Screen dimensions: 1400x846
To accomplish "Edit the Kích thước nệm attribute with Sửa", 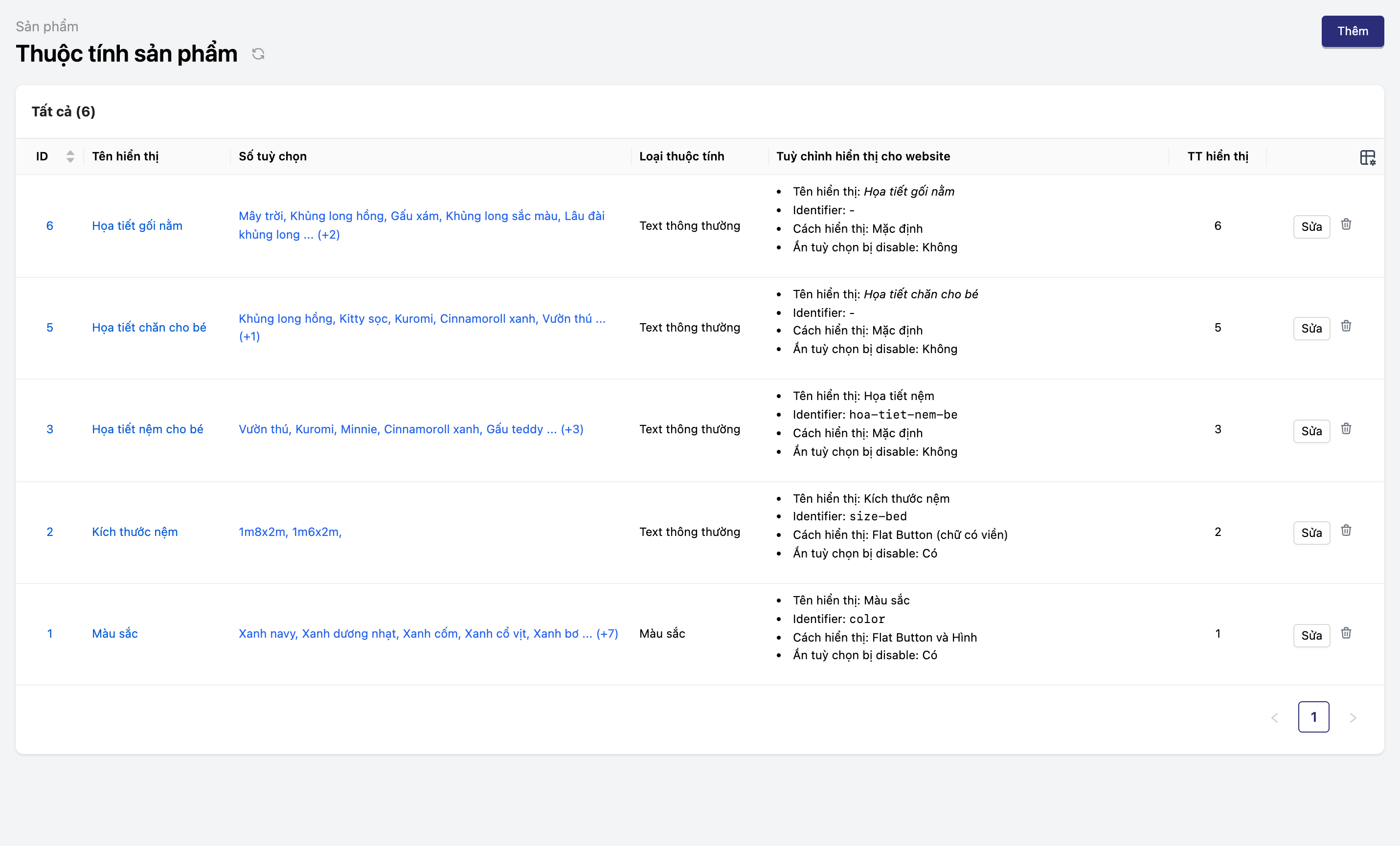I will click(1311, 533).
